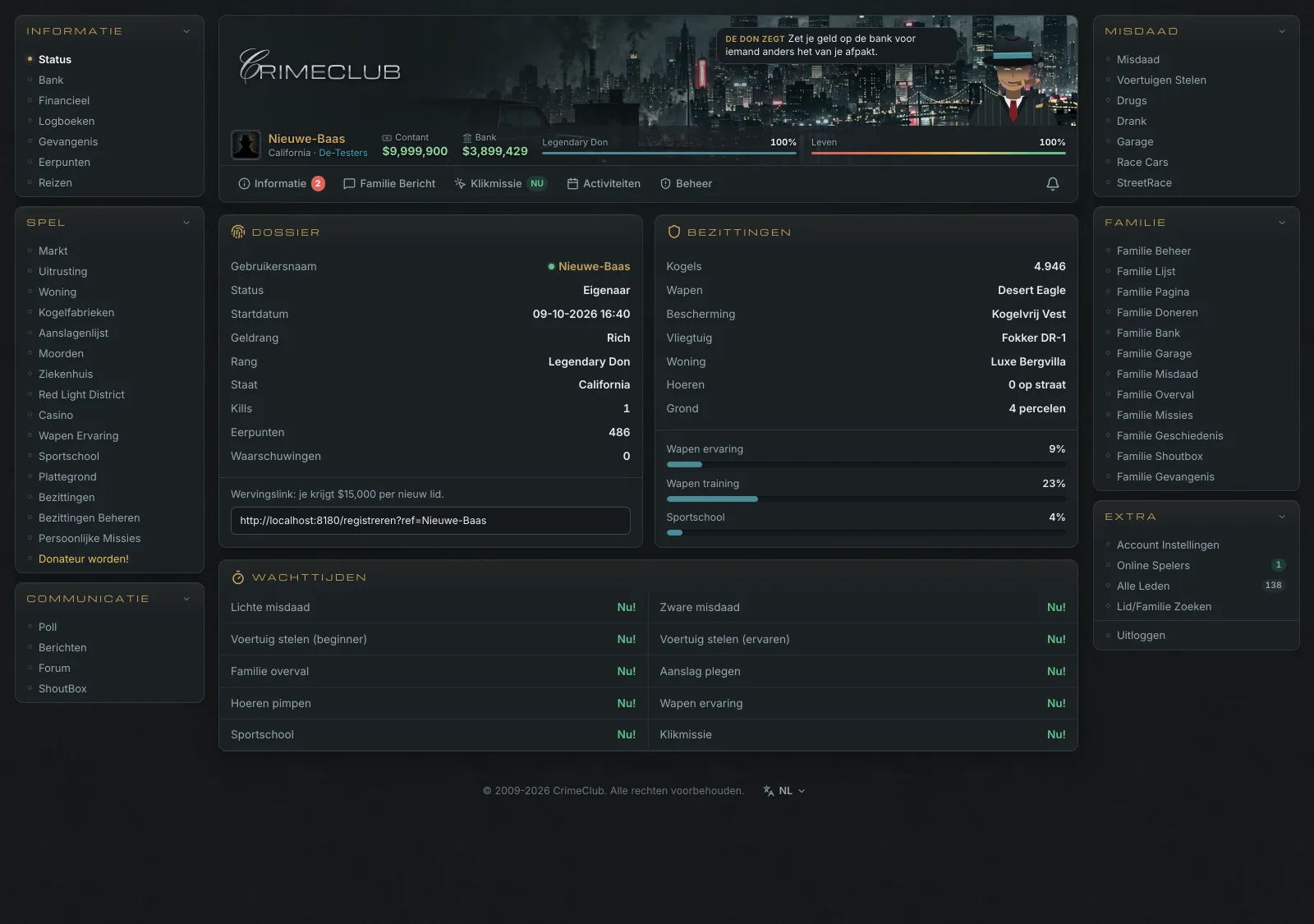Click Uitloggen to log out

tap(1141, 636)
